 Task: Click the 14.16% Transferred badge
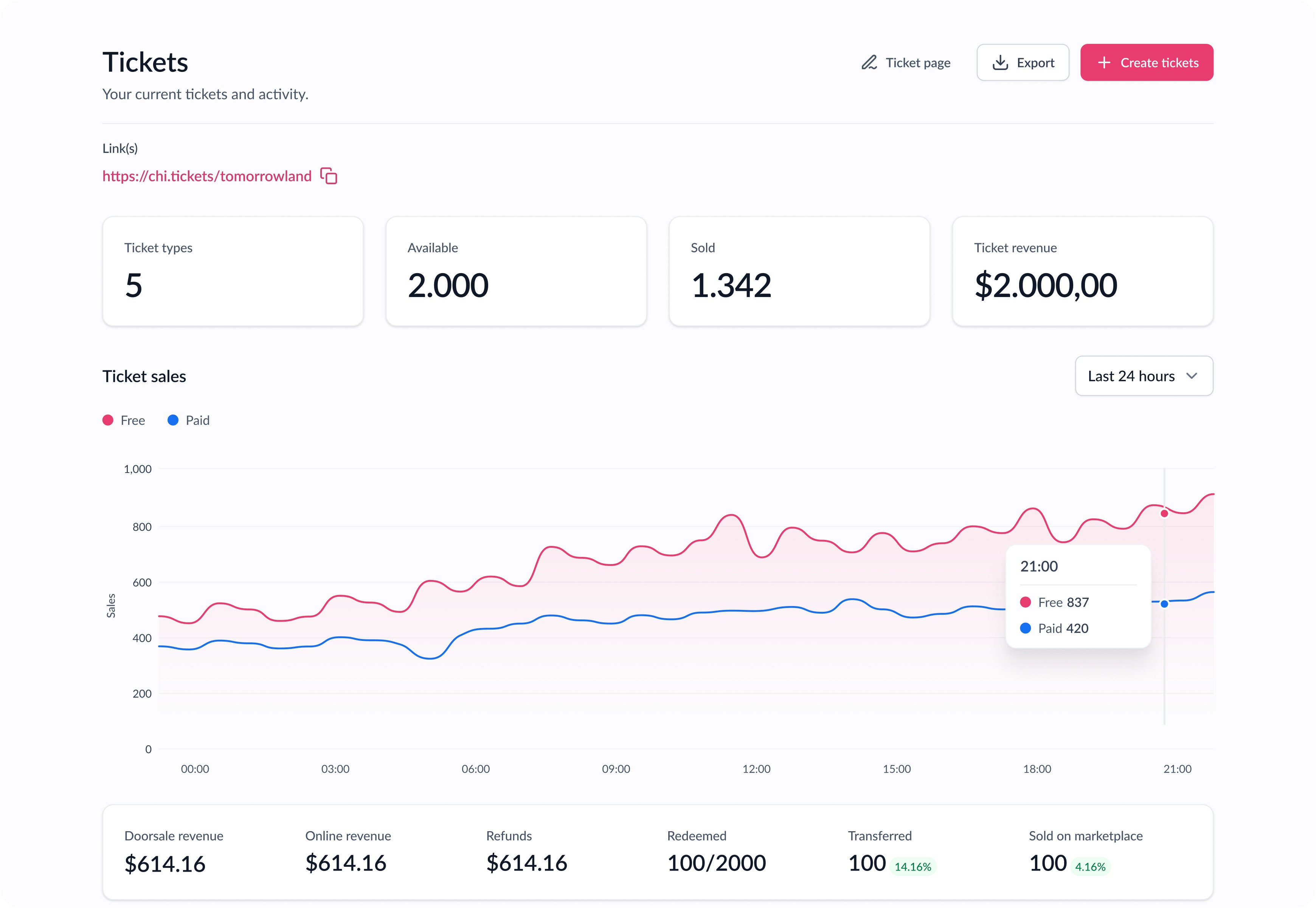[x=912, y=866]
